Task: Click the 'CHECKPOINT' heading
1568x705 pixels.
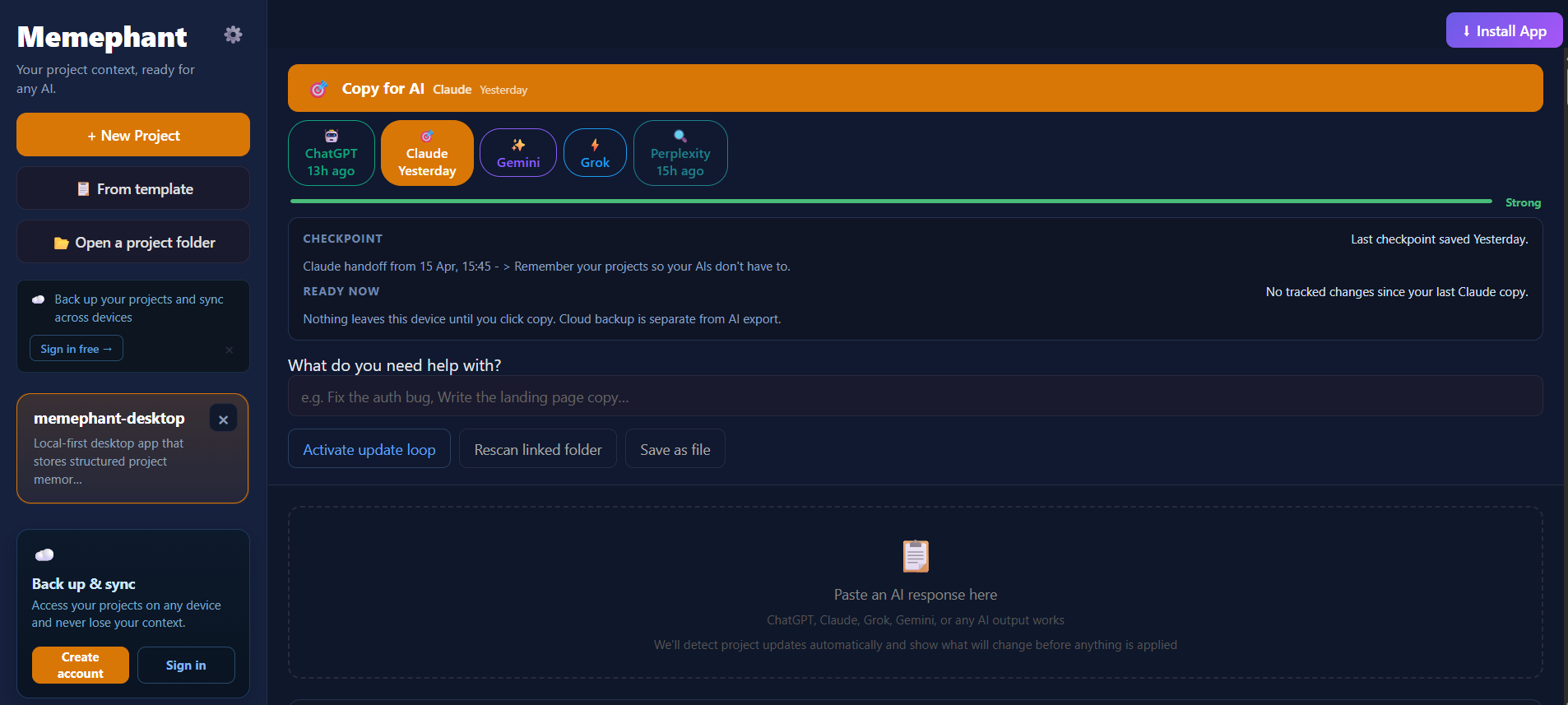Action: (x=343, y=239)
